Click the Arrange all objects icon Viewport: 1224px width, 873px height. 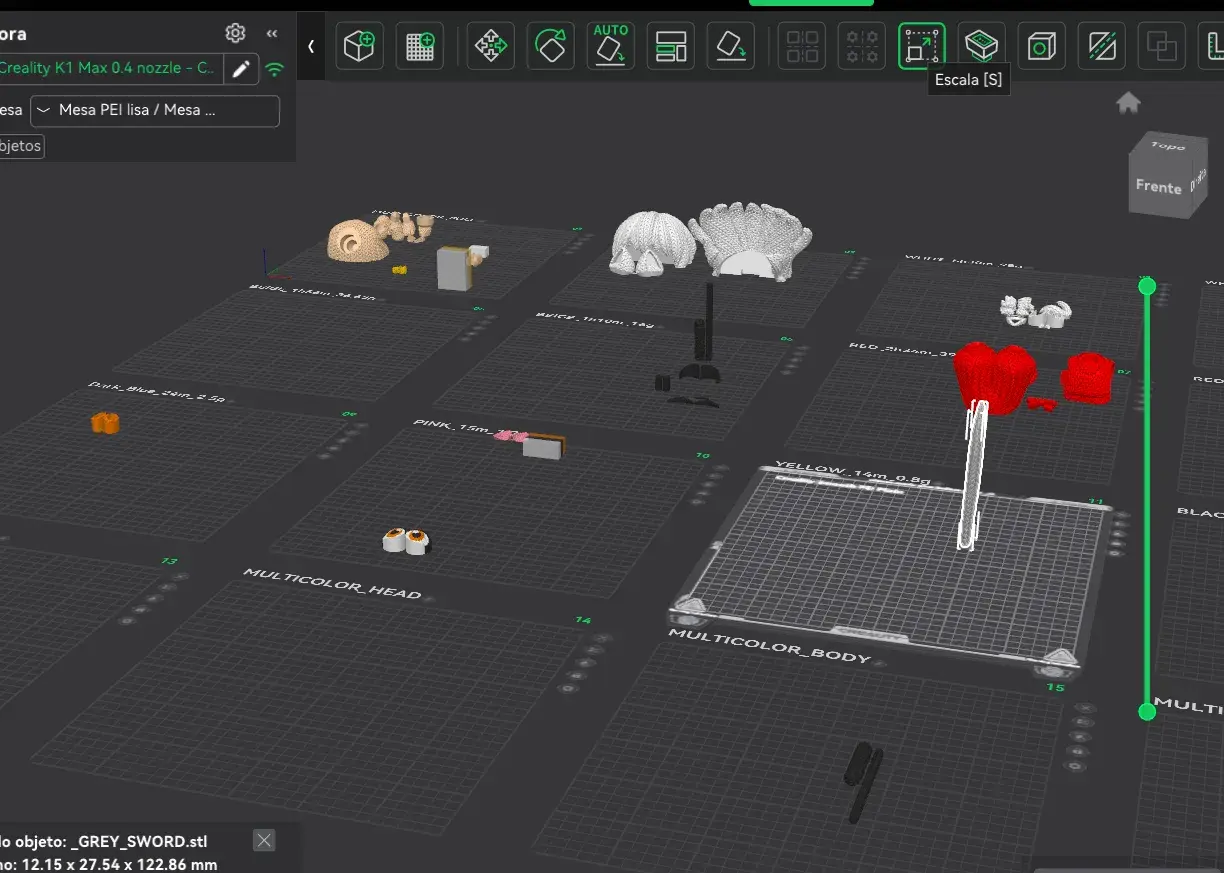pos(671,46)
